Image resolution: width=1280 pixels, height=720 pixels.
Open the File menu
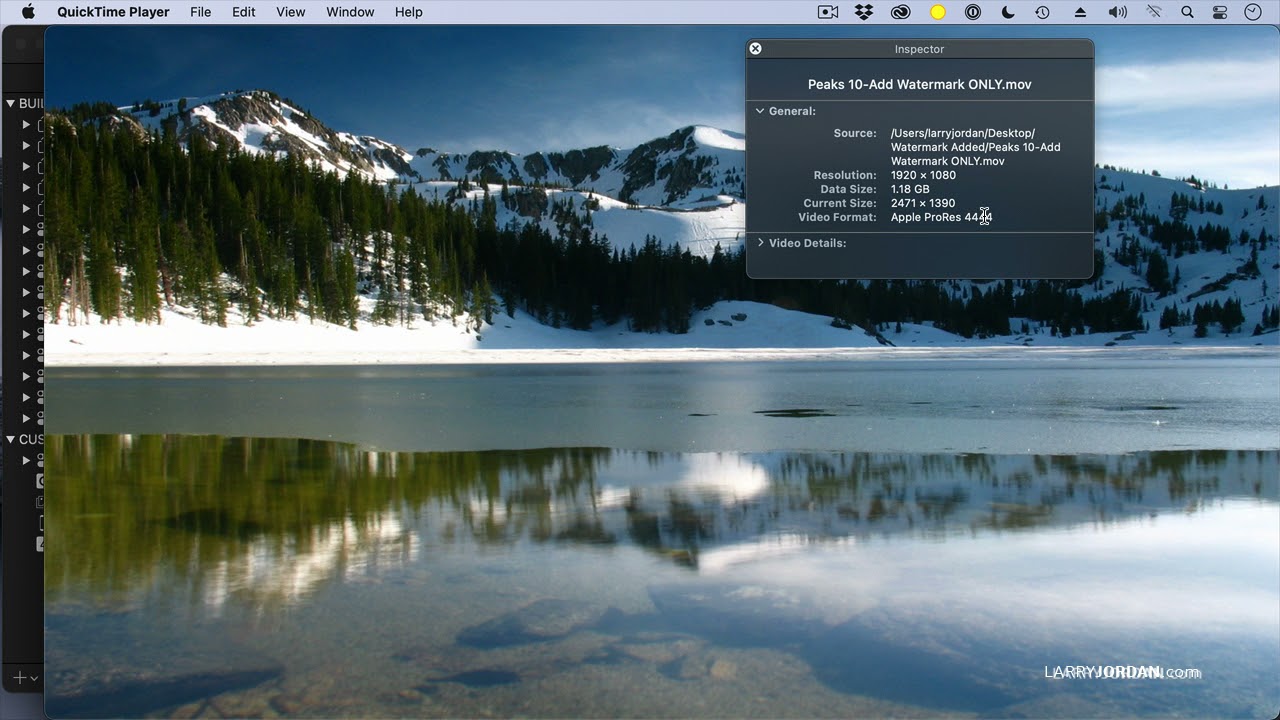pyautogui.click(x=200, y=12)
